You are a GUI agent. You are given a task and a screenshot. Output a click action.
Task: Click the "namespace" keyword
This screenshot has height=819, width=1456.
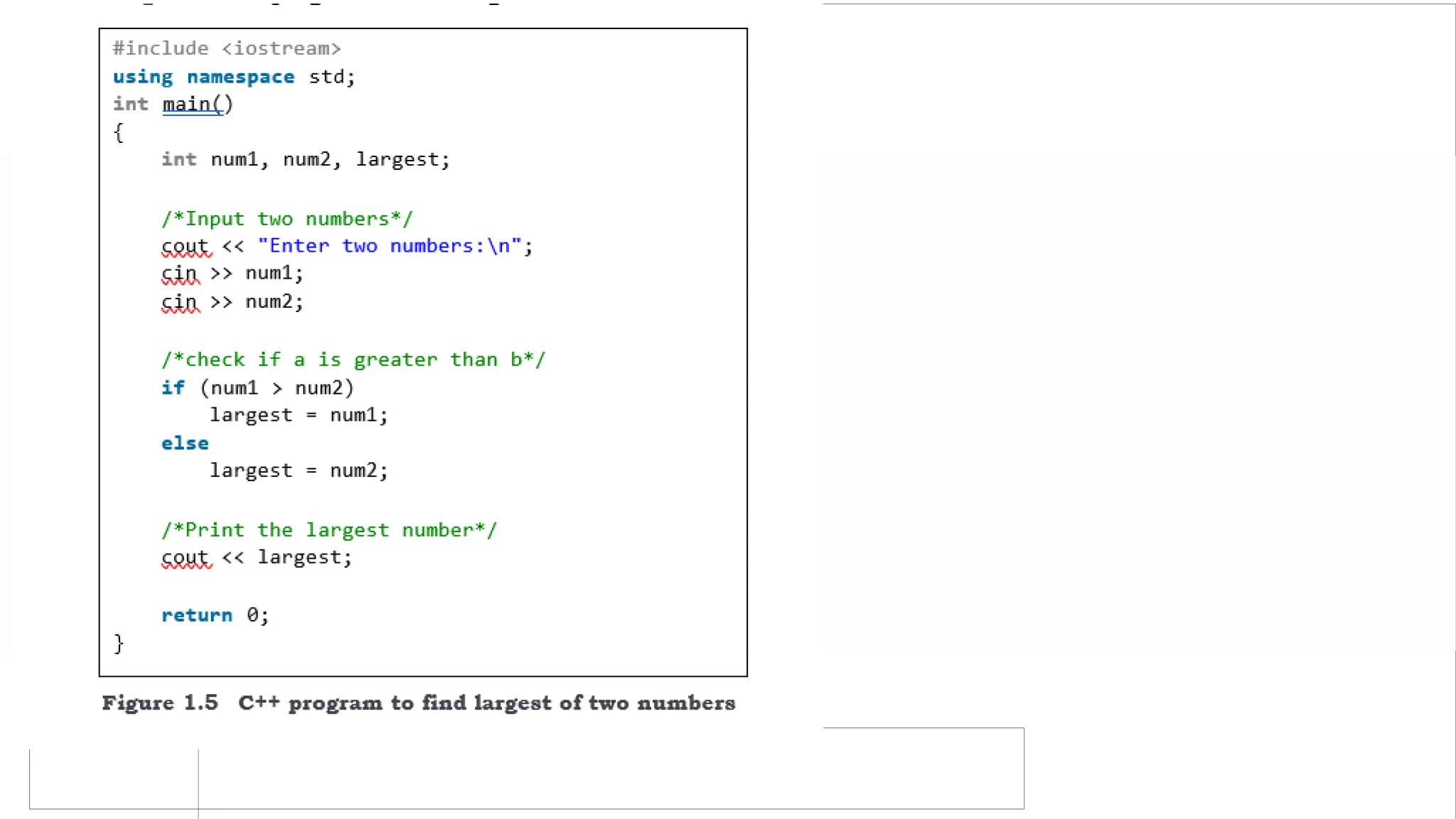240,77
